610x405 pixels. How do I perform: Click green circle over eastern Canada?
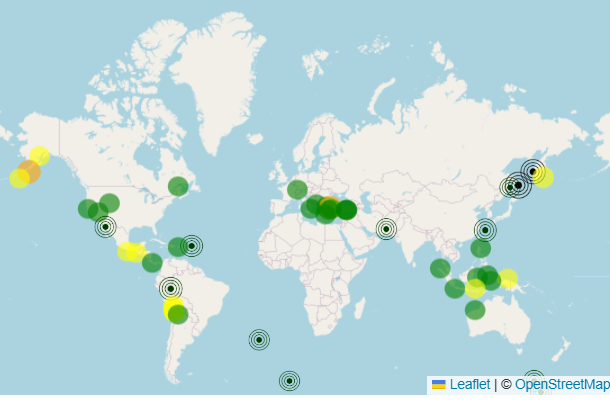pyautogui.click(x=178, y=186)
